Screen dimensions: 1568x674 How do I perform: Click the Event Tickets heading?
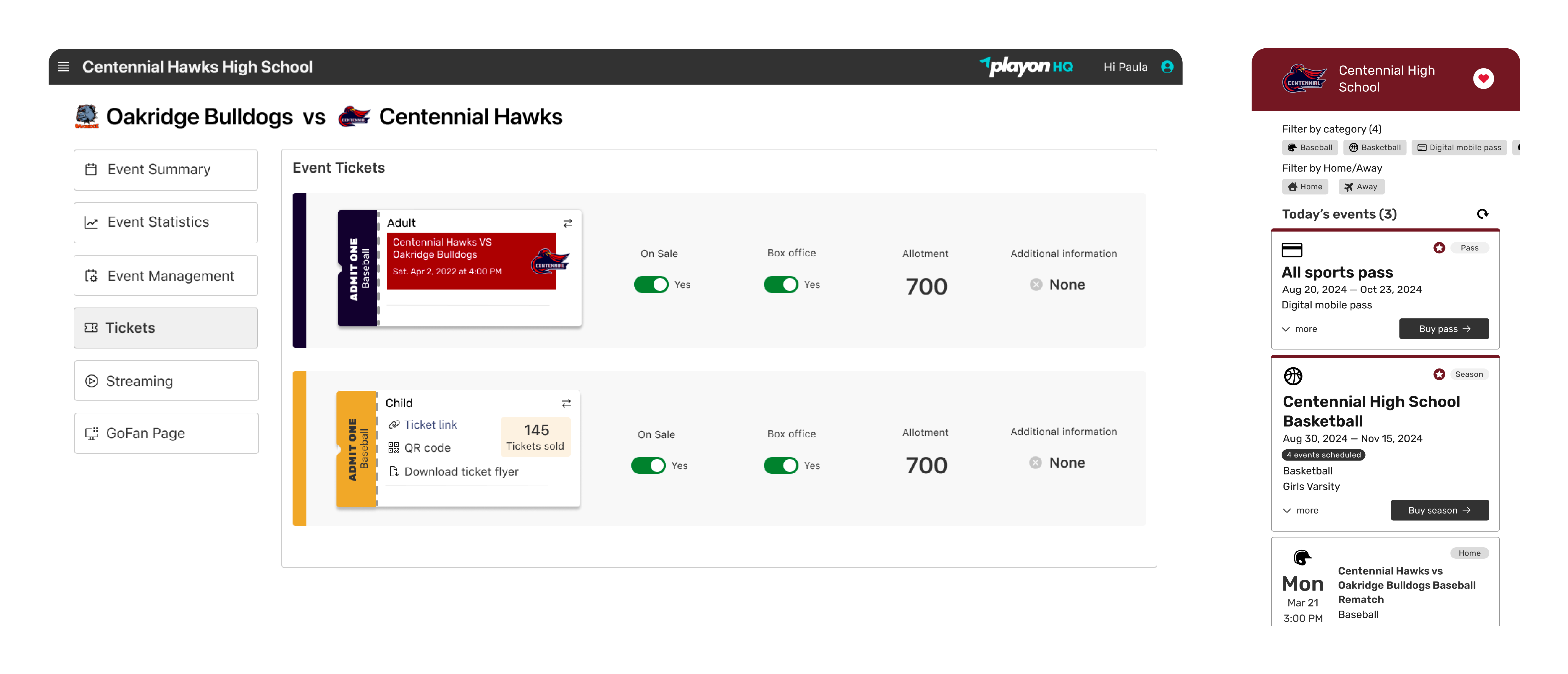click(x=339, y=168)
